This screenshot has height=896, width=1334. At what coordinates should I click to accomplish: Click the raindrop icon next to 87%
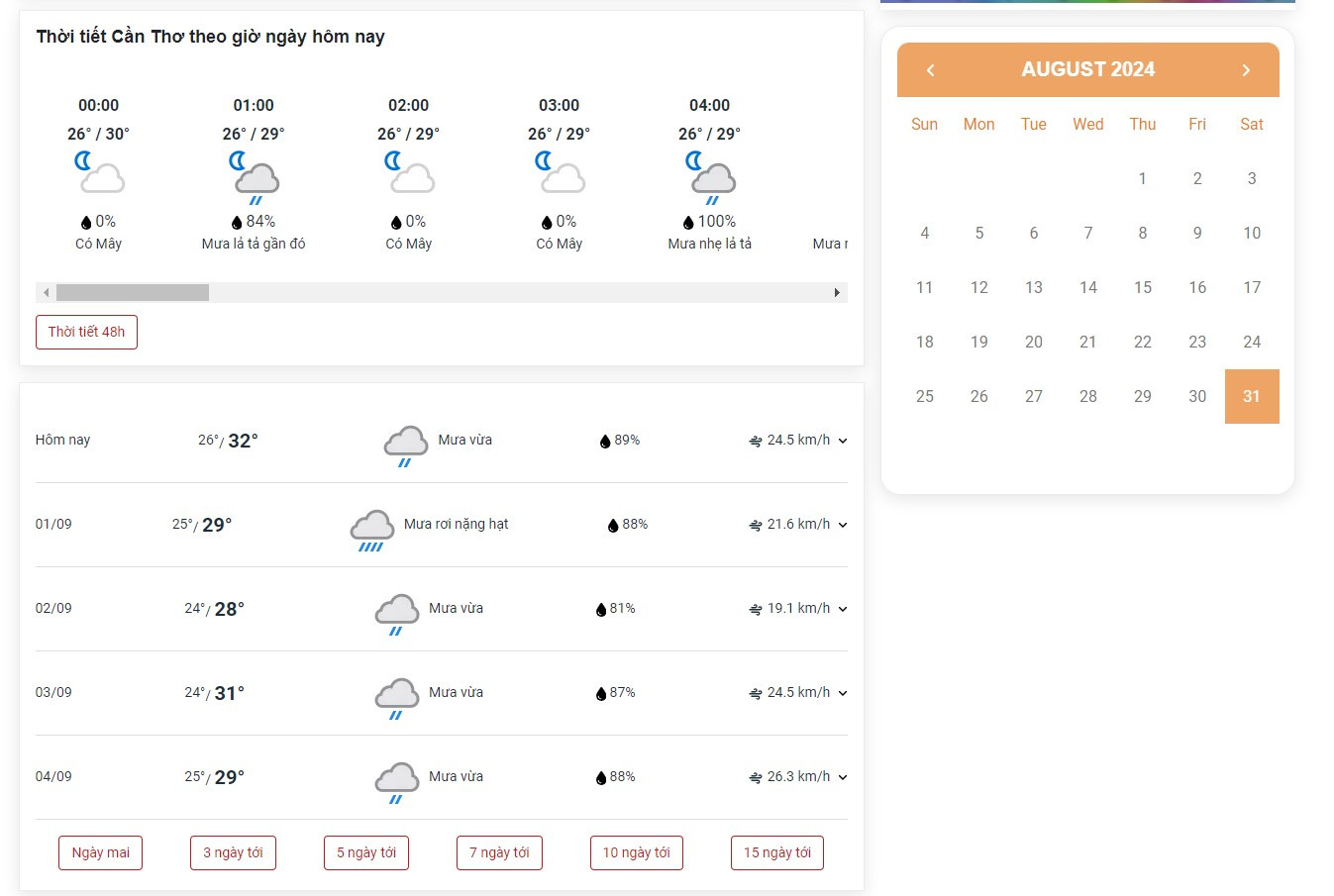pyautogui.click(x=600, y=693)
